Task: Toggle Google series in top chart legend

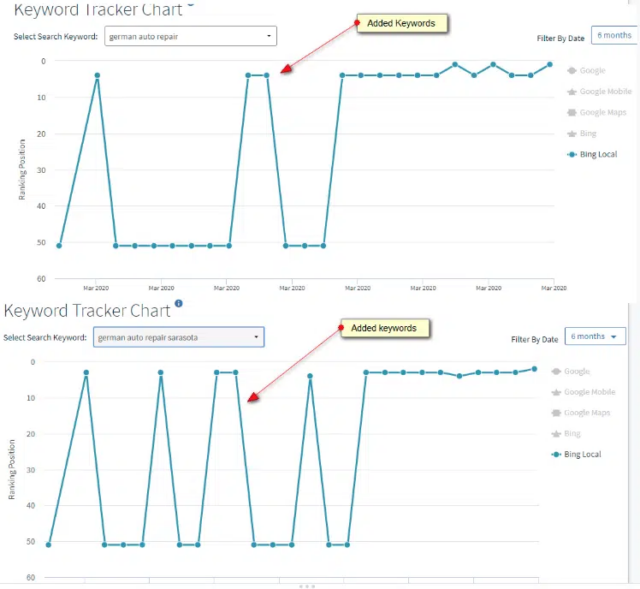Action: (x=587, y=70)
